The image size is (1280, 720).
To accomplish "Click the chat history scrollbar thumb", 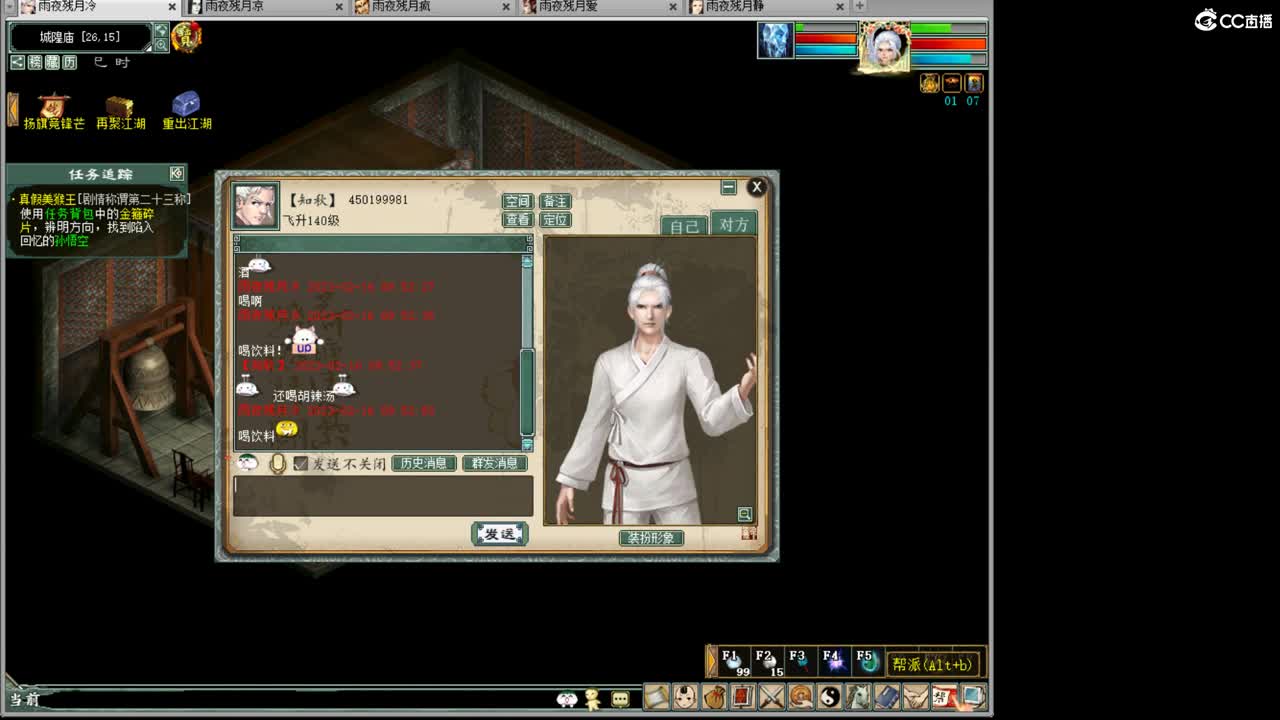I will coord(527,390).
